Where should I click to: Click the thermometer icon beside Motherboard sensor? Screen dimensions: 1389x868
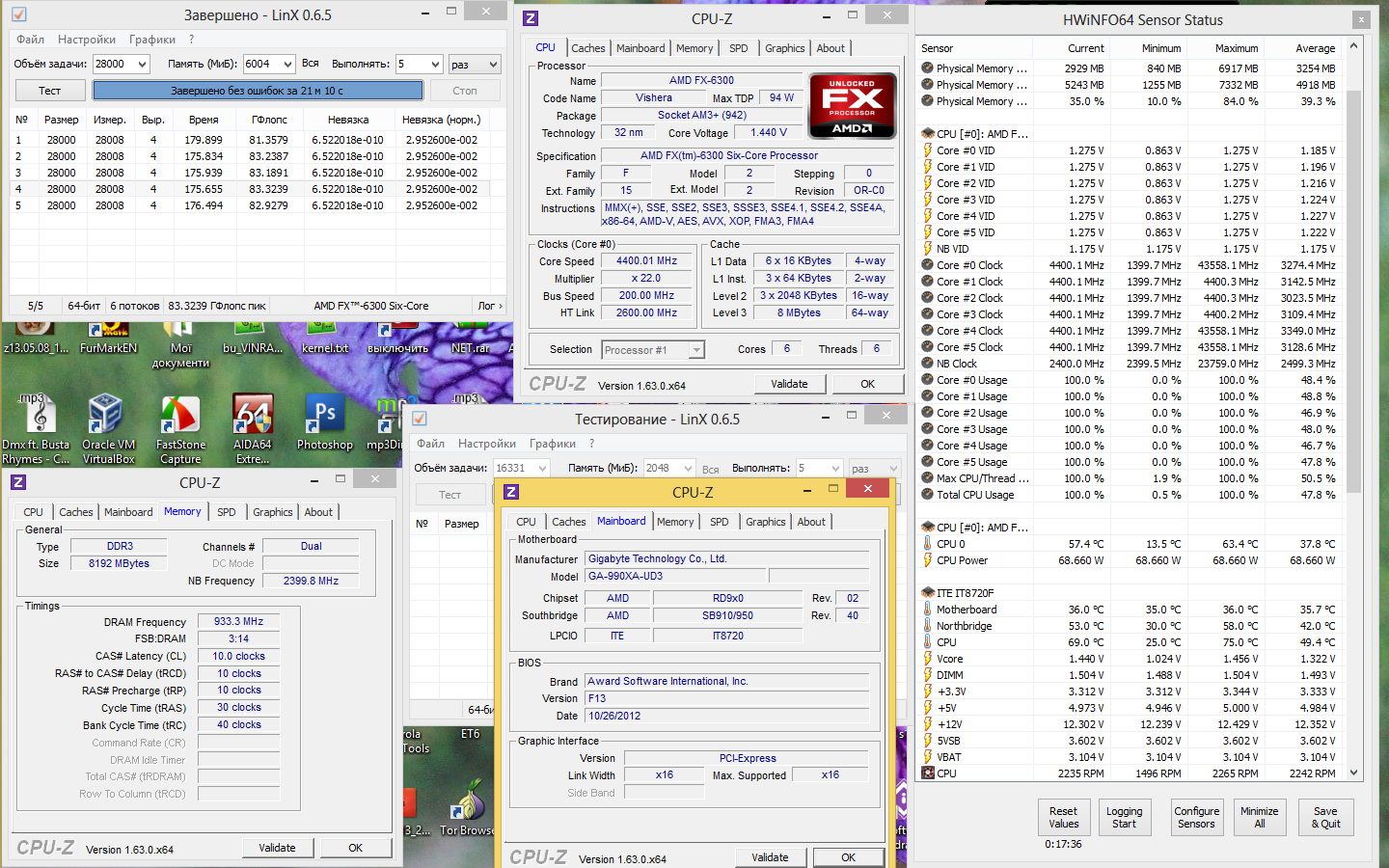[928, 610]
